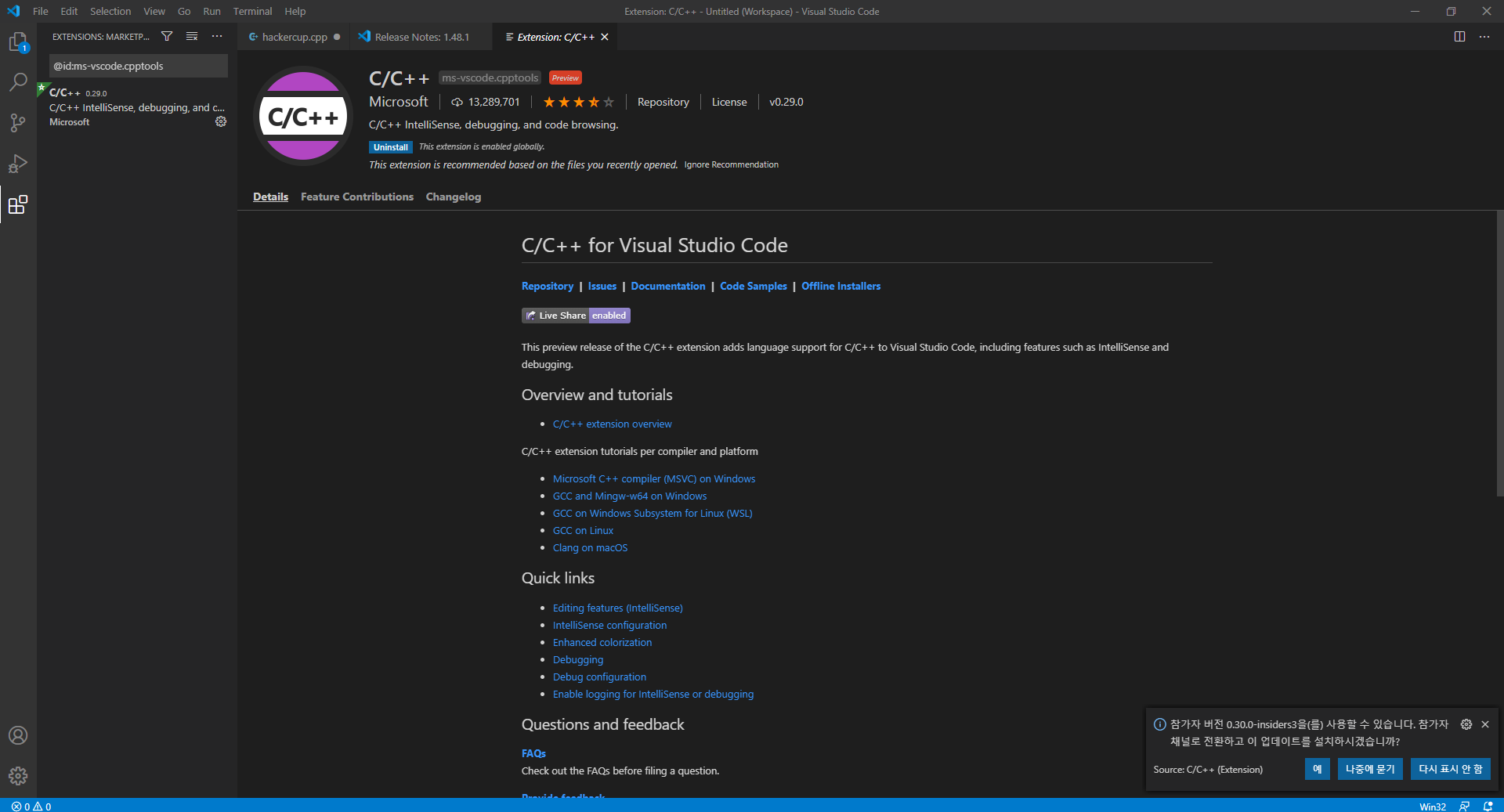Open the Offline Installers link
The width and height of the screenshot is (1504, 812).
click(x=841, y=286)
